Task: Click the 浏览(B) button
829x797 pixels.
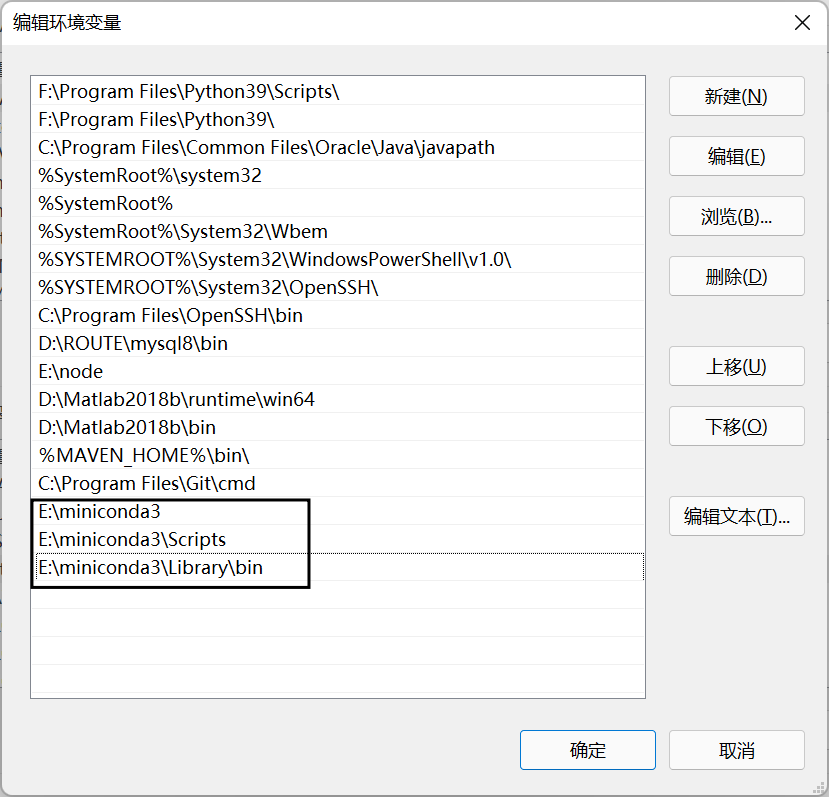Action: [x=736, y=216]
